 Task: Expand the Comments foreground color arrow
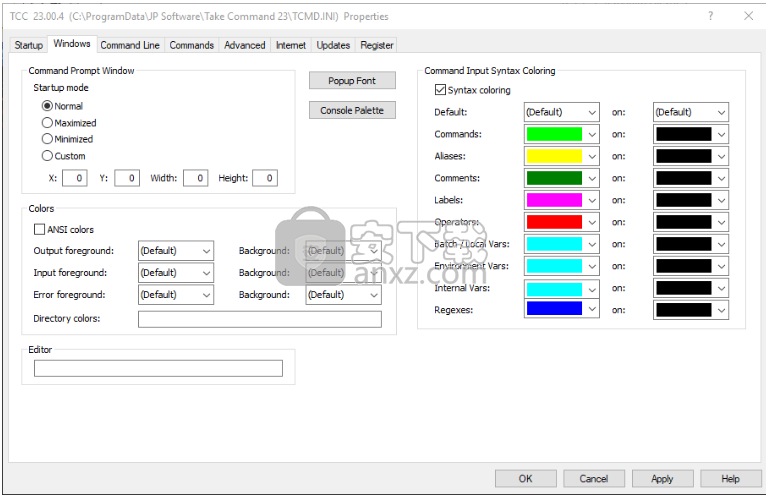[592, 178]
